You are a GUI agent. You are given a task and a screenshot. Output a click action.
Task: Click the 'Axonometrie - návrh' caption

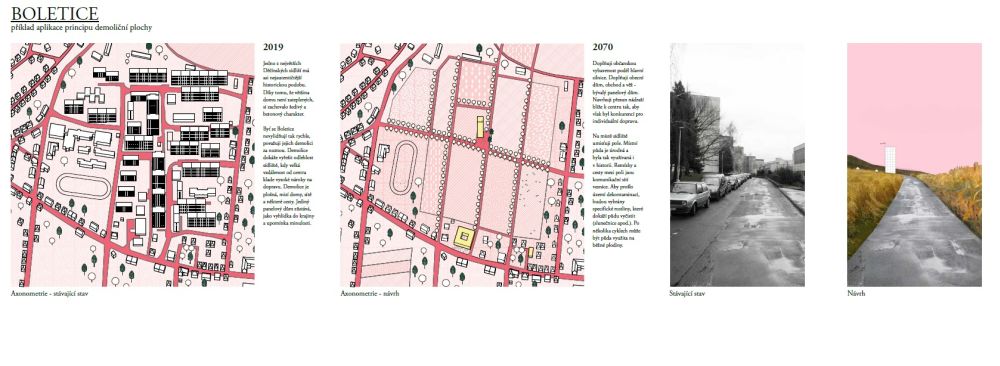tap(369, 294)
